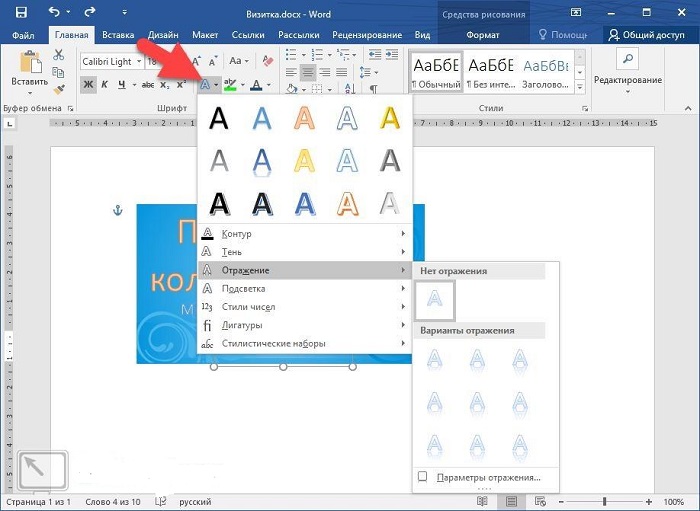The width and height of the screenshot is (700, 511).
Task: Select the No reflection thumbnail
Action: 434,300
